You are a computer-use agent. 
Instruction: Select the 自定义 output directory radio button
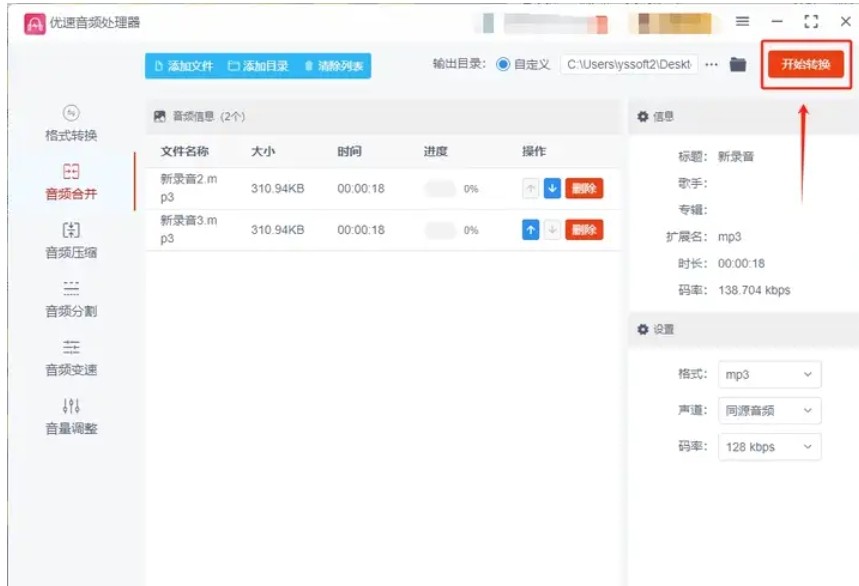[503, 65]
